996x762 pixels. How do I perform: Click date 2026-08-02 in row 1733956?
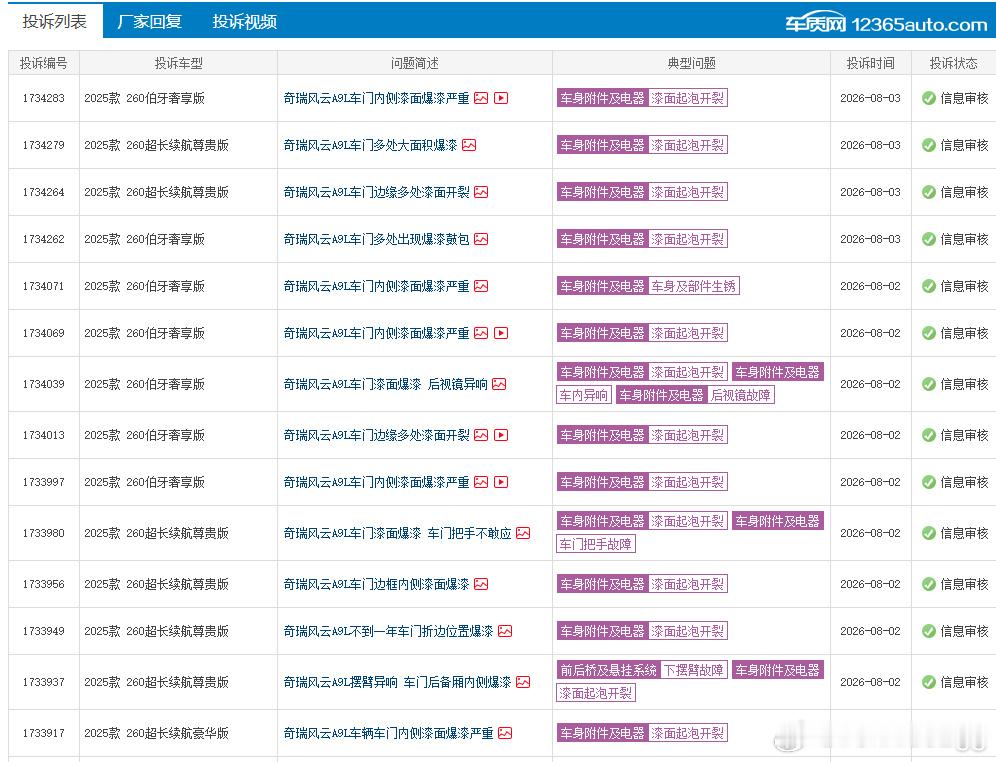coord(870,584)
